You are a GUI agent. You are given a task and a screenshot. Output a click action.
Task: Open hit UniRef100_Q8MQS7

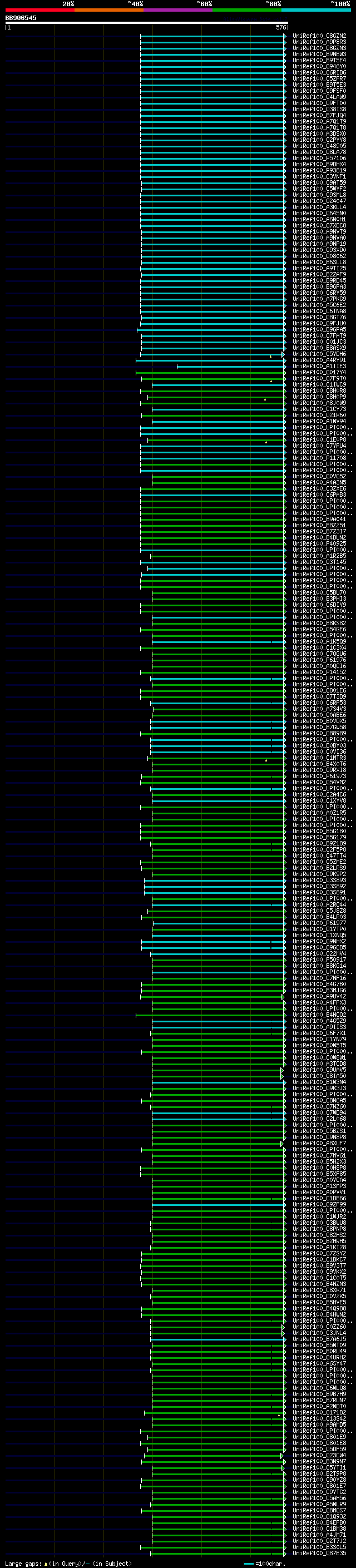pyautogui.click(x=319, y=1510)
